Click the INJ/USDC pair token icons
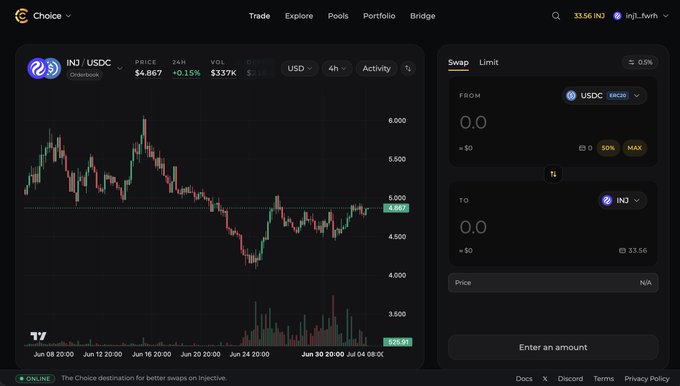 [x=44, y=69]
